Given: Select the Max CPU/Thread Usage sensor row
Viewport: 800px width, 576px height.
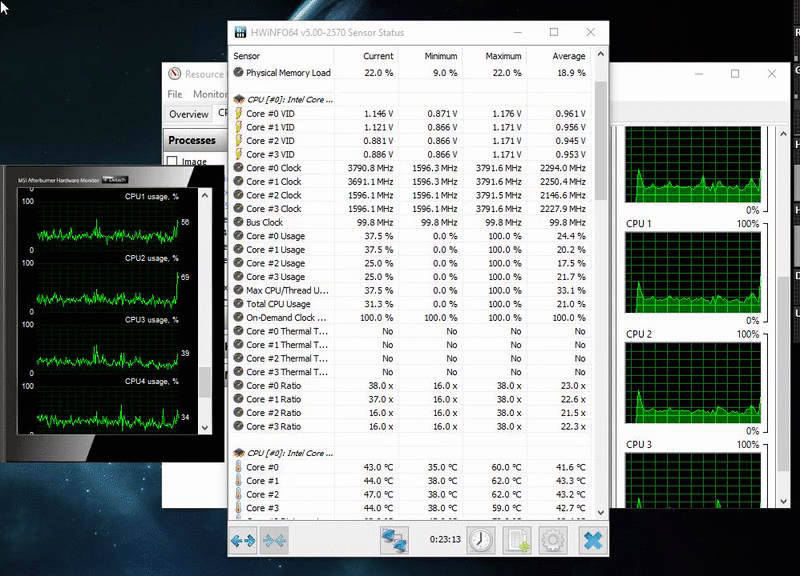Looking at the screenshot, I should (x=411, y=290).
